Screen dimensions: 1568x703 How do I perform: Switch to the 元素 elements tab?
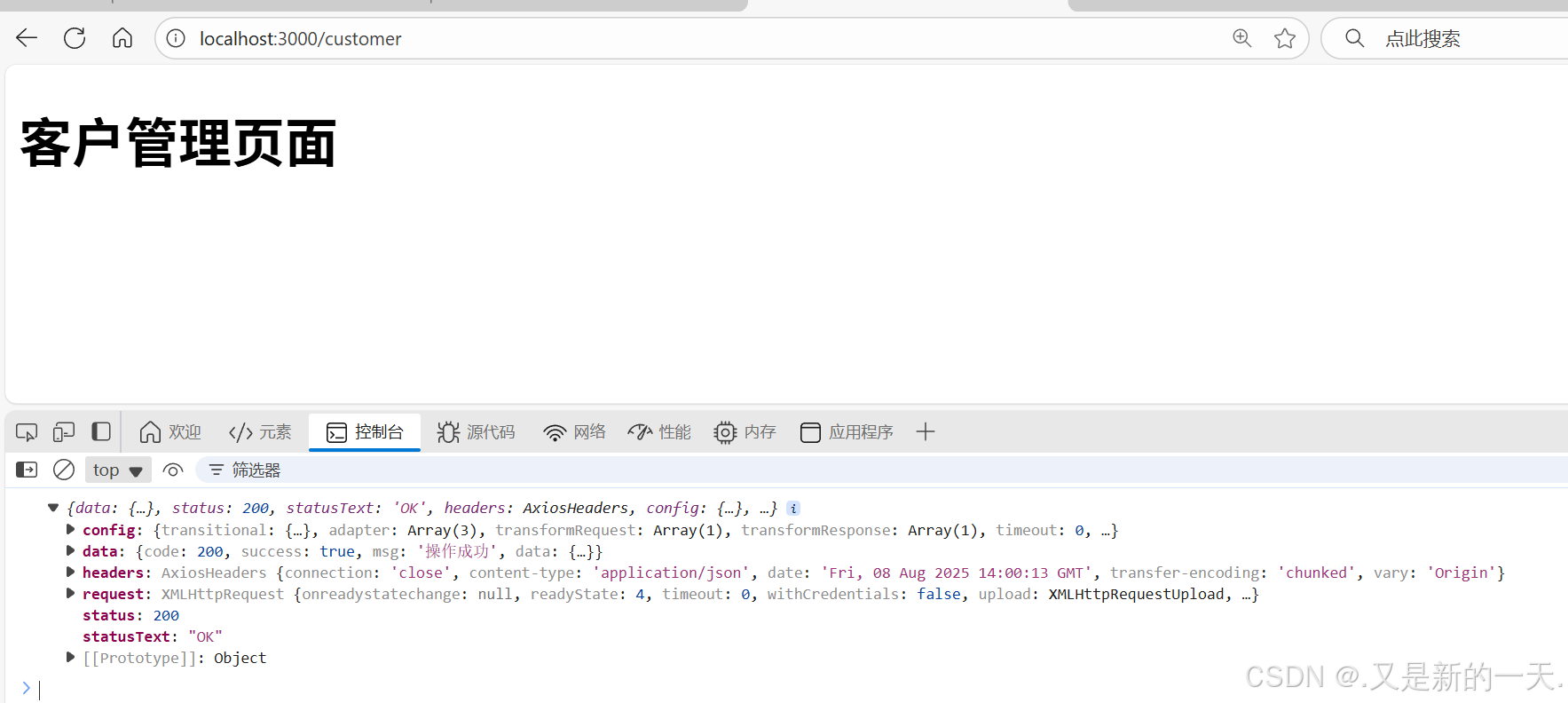(260, 432)
